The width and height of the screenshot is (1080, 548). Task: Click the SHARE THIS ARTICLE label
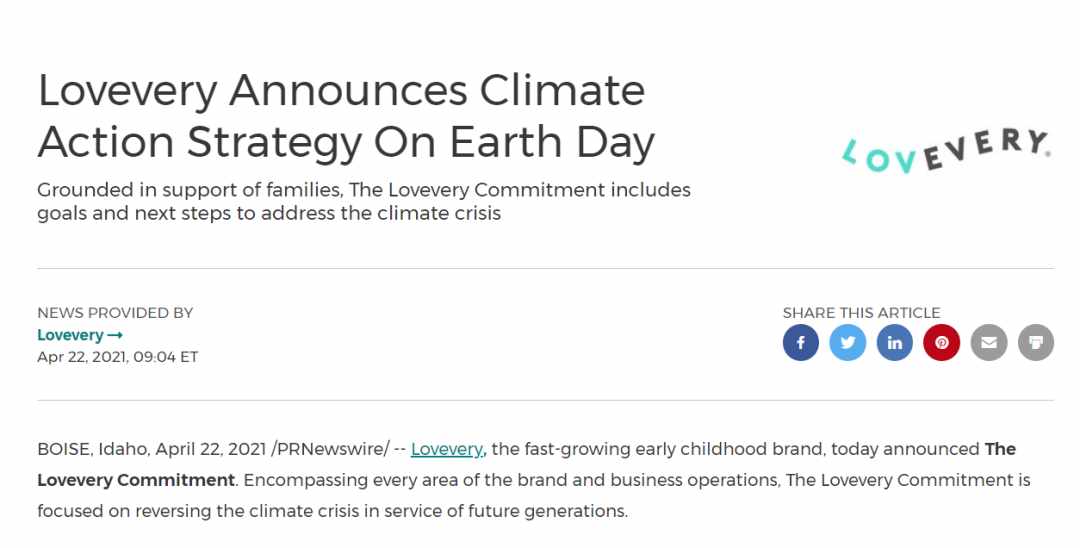[861, 313]
